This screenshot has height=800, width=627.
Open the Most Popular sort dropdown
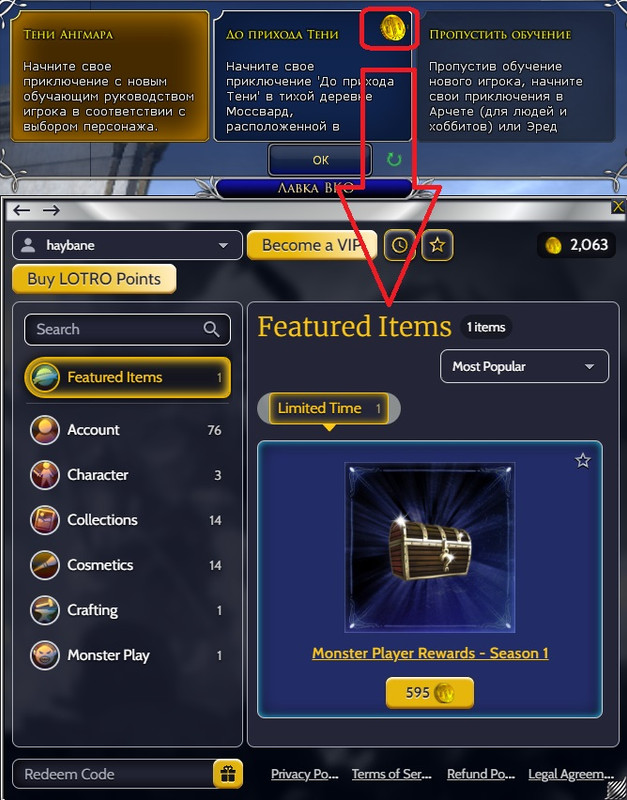point(524,366)
